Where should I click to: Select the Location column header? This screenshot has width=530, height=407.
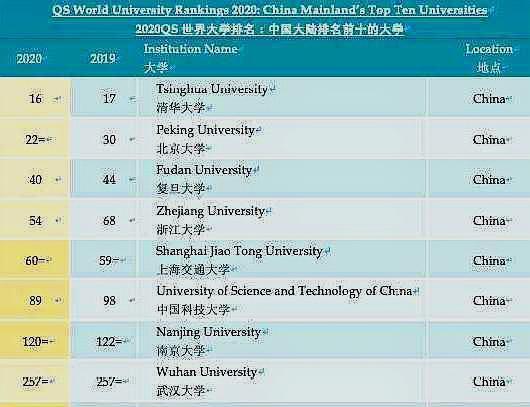pyautogui.click(x=489, y=49)
